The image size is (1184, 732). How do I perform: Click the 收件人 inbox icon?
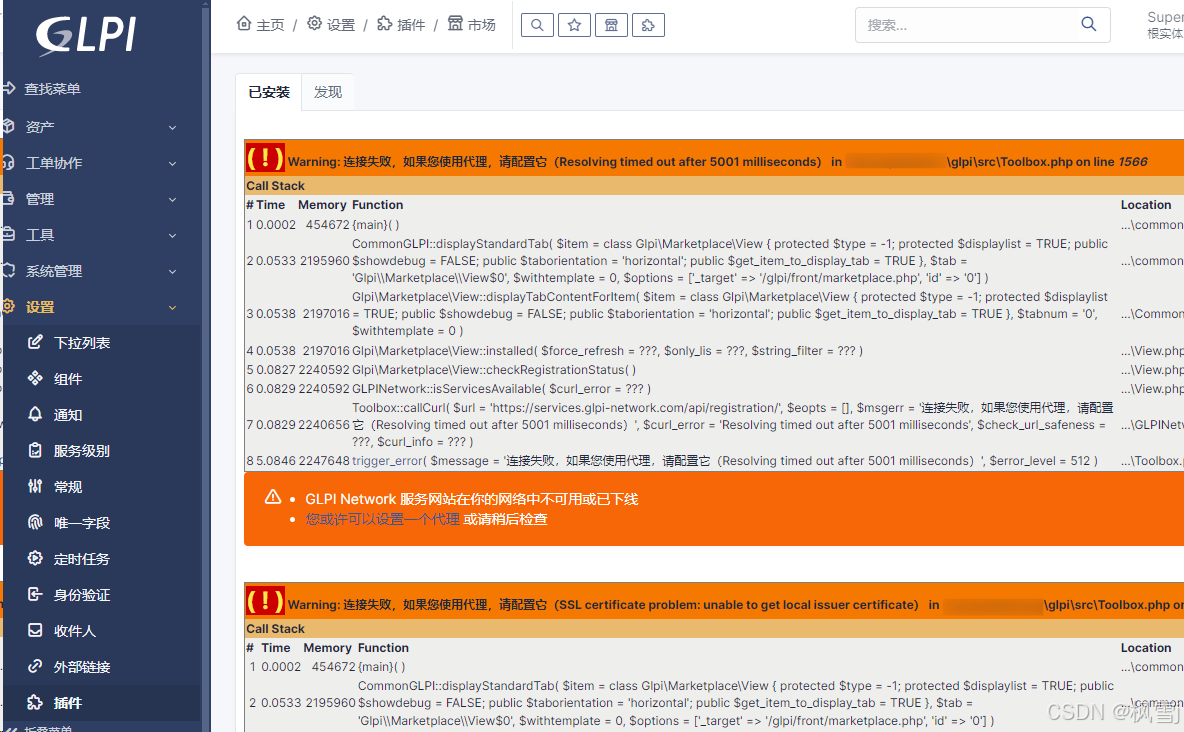(x=35, y=630)
